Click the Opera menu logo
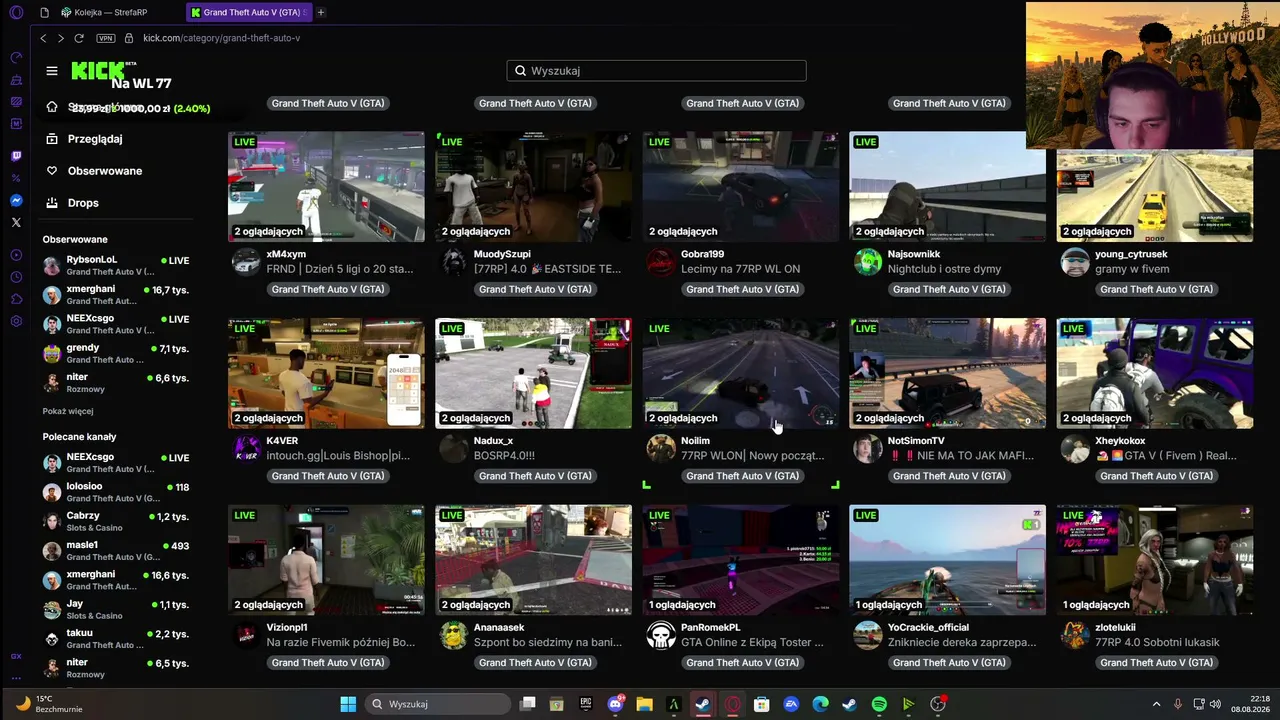 [16, 12]
